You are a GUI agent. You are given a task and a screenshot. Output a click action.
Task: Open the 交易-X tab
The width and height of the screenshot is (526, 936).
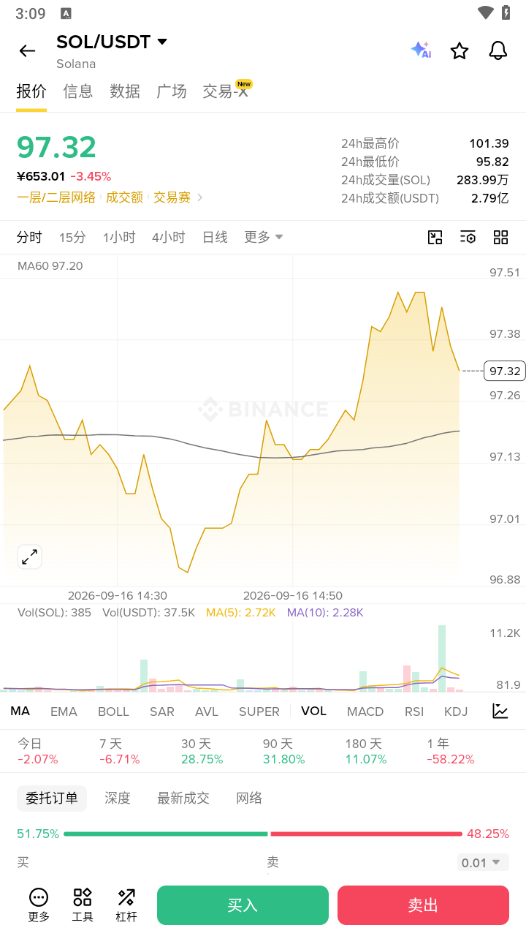(226, 91)
